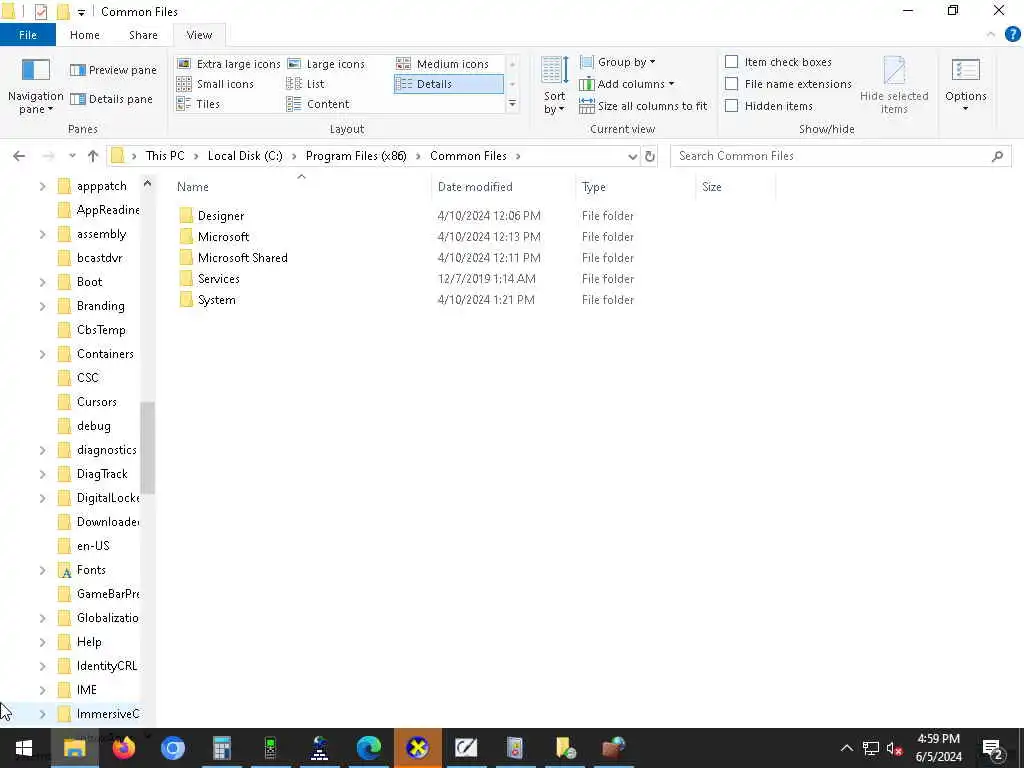The height and width of the screenshot is (768, 1024).
Task: Show hidden tray icons chevron
Action: pyautogui.click(x=846, y=748)
